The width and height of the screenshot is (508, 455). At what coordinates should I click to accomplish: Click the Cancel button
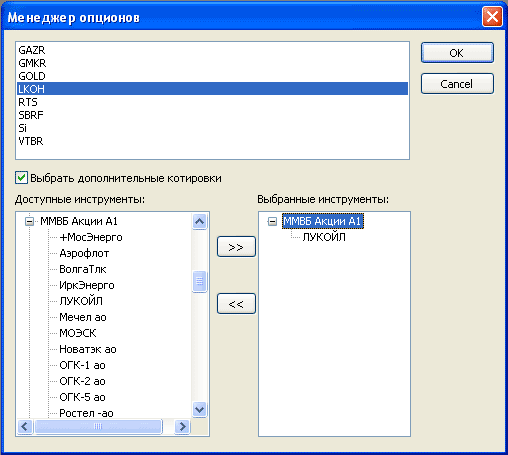tap(457, 84)
